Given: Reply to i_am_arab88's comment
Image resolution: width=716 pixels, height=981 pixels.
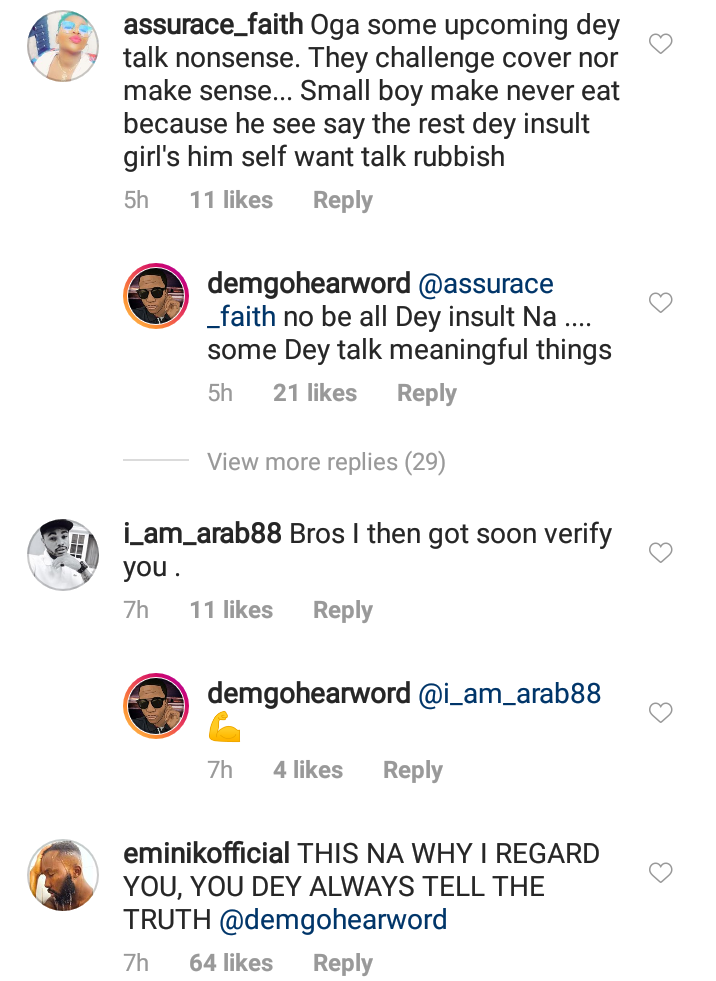Looking at the screenshot, I should click(342, 610).
